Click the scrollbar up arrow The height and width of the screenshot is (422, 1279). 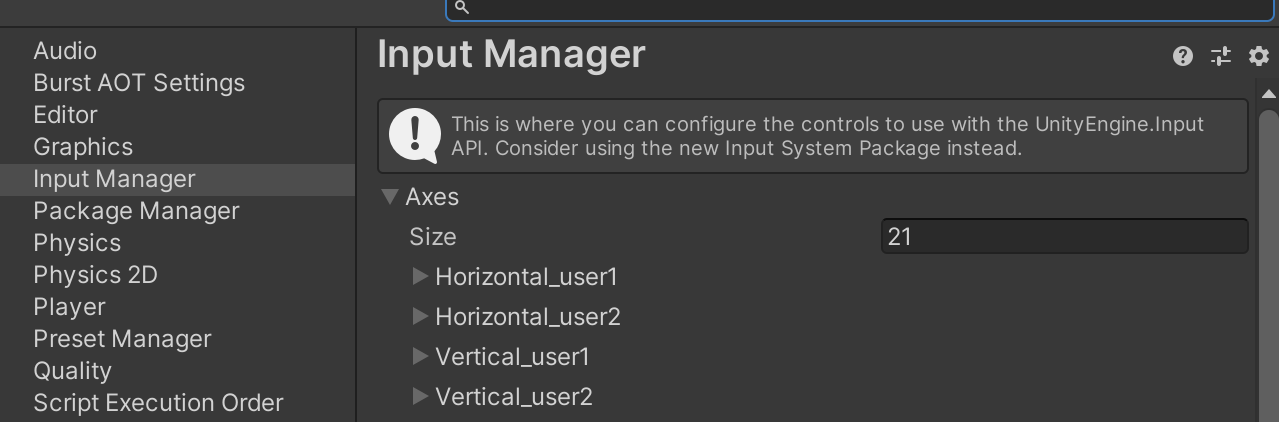[x=1269, y=93]
